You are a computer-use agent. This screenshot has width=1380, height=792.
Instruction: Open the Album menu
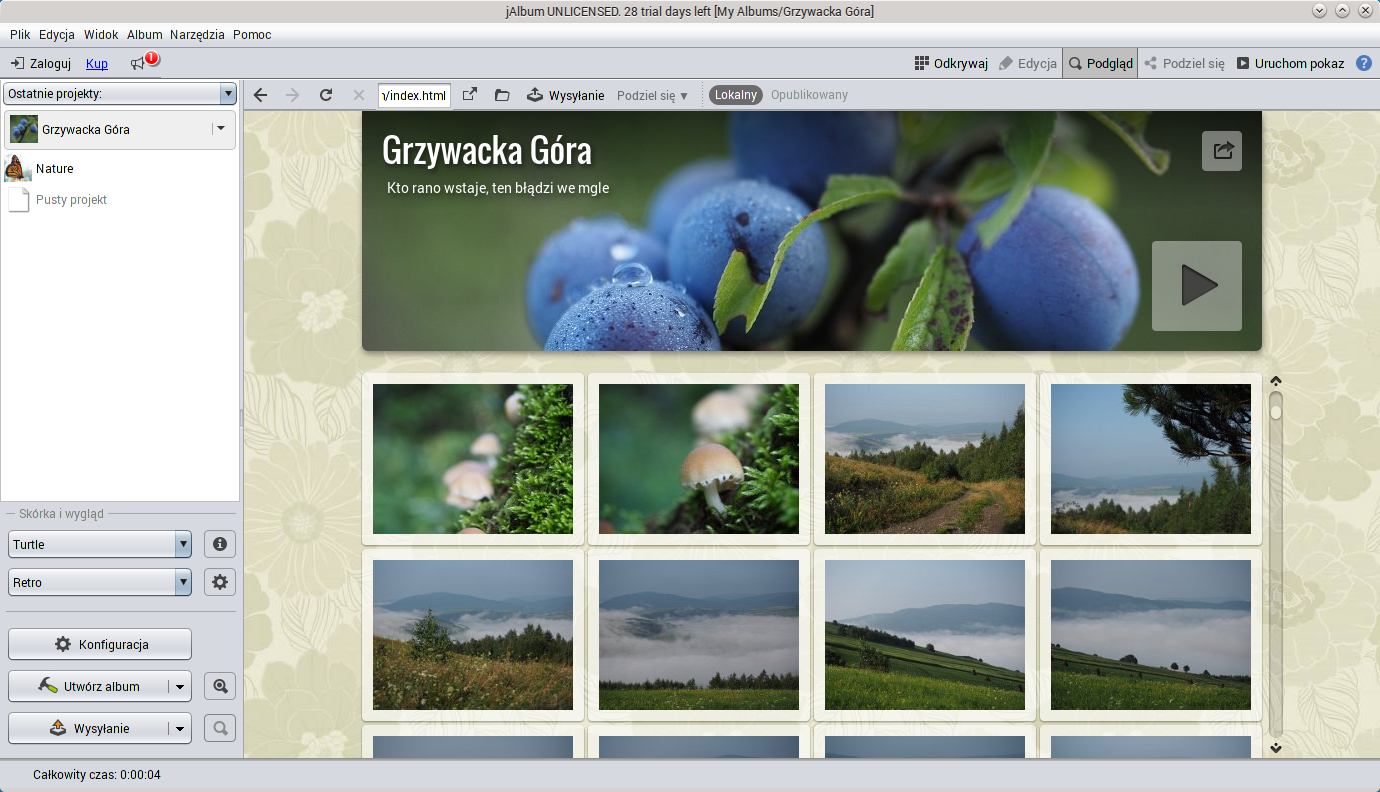coord(145,34)
